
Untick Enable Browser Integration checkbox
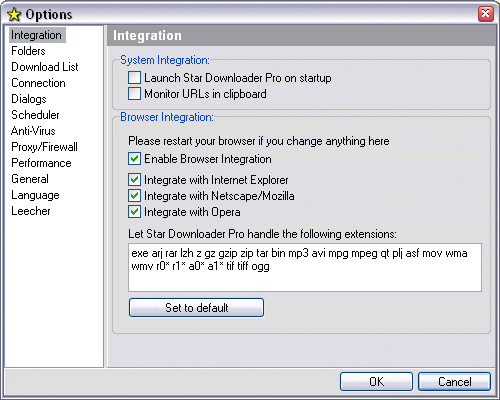tap(134, 159)
